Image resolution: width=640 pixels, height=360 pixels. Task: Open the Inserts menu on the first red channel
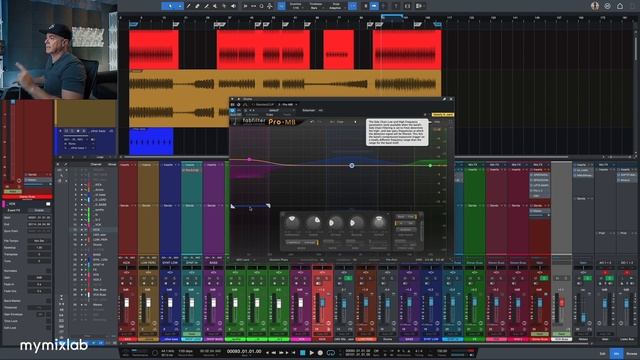click(125, 165)
